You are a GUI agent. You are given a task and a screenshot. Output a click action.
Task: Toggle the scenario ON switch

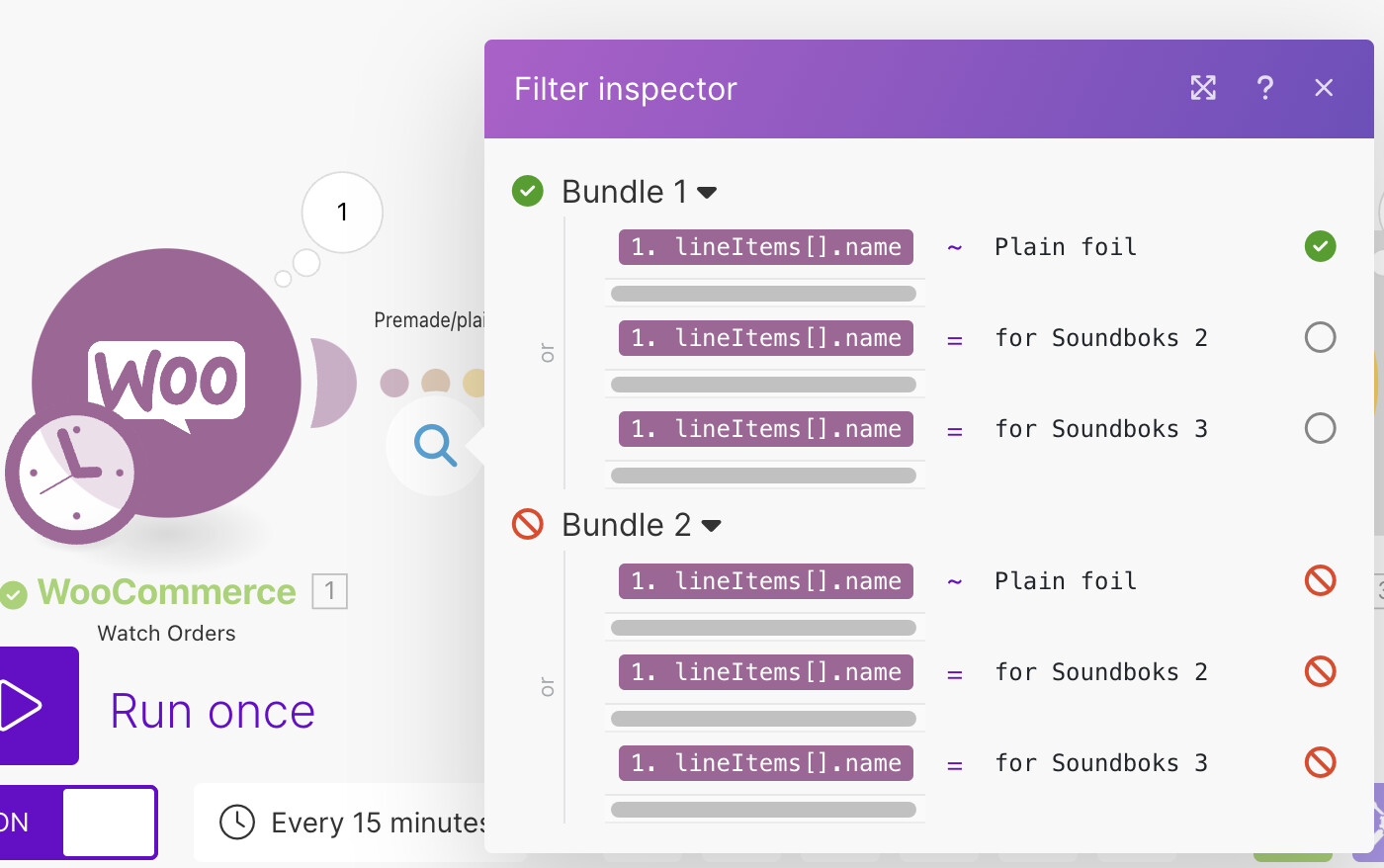click(79, 822)
